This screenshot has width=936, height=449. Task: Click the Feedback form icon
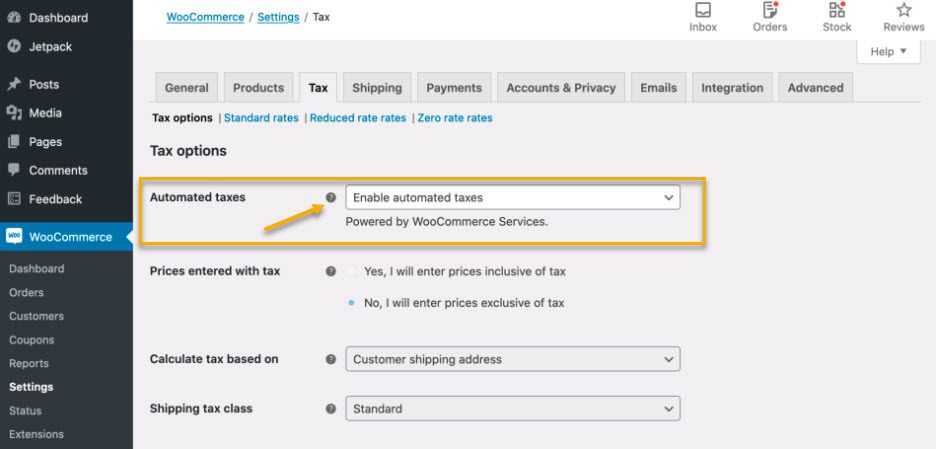(14, 199)
